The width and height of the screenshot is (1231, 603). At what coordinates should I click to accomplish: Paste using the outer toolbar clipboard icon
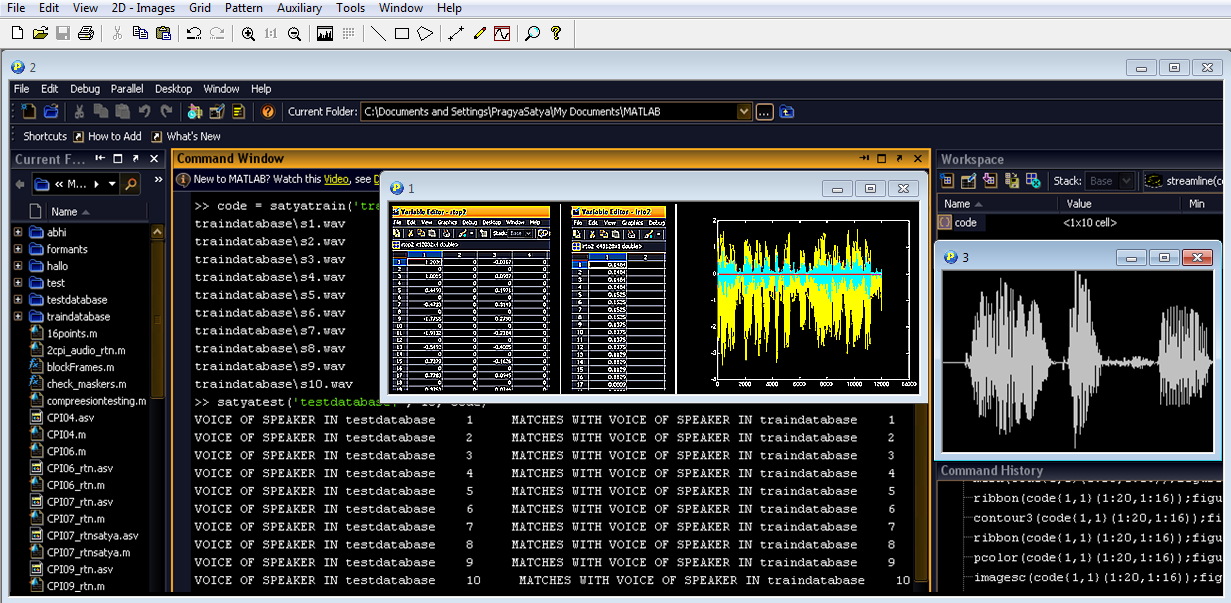coord(163,33)
